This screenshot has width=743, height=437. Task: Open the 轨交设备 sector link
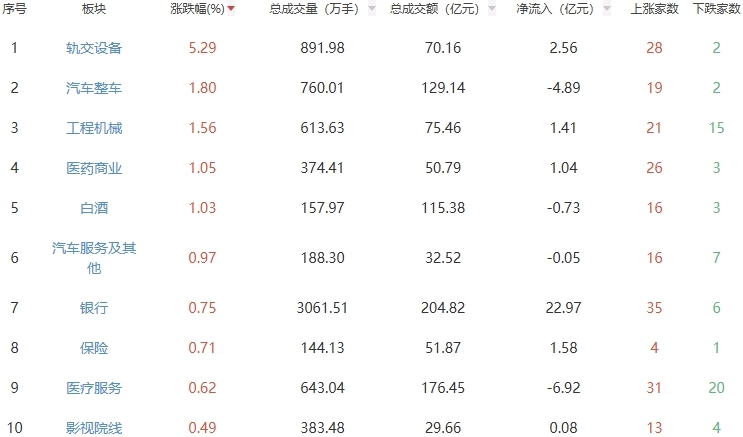[94, 48]
